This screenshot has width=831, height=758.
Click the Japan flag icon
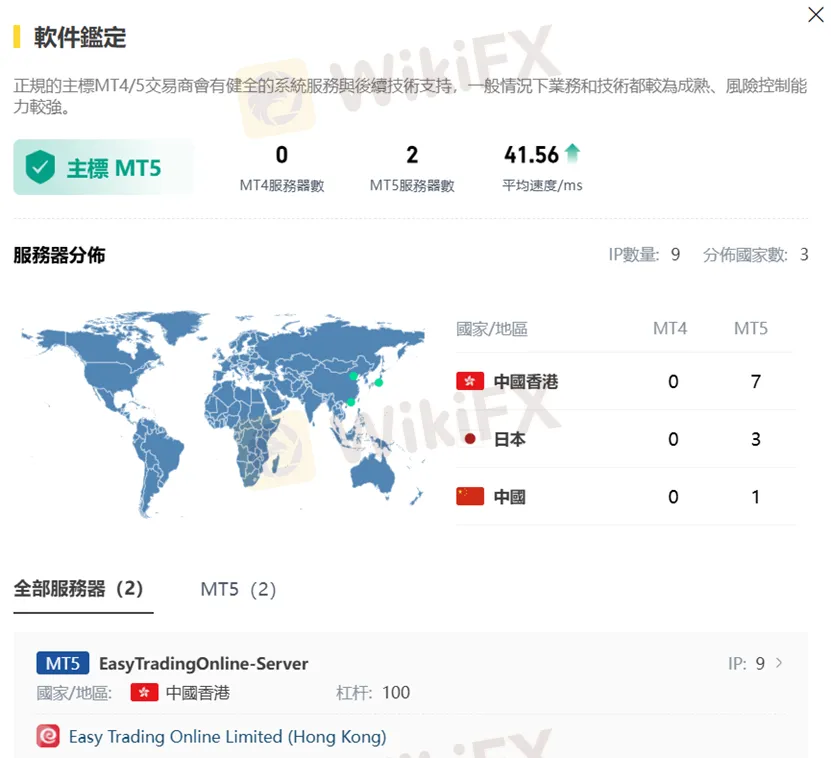click(x=470, y=439)
